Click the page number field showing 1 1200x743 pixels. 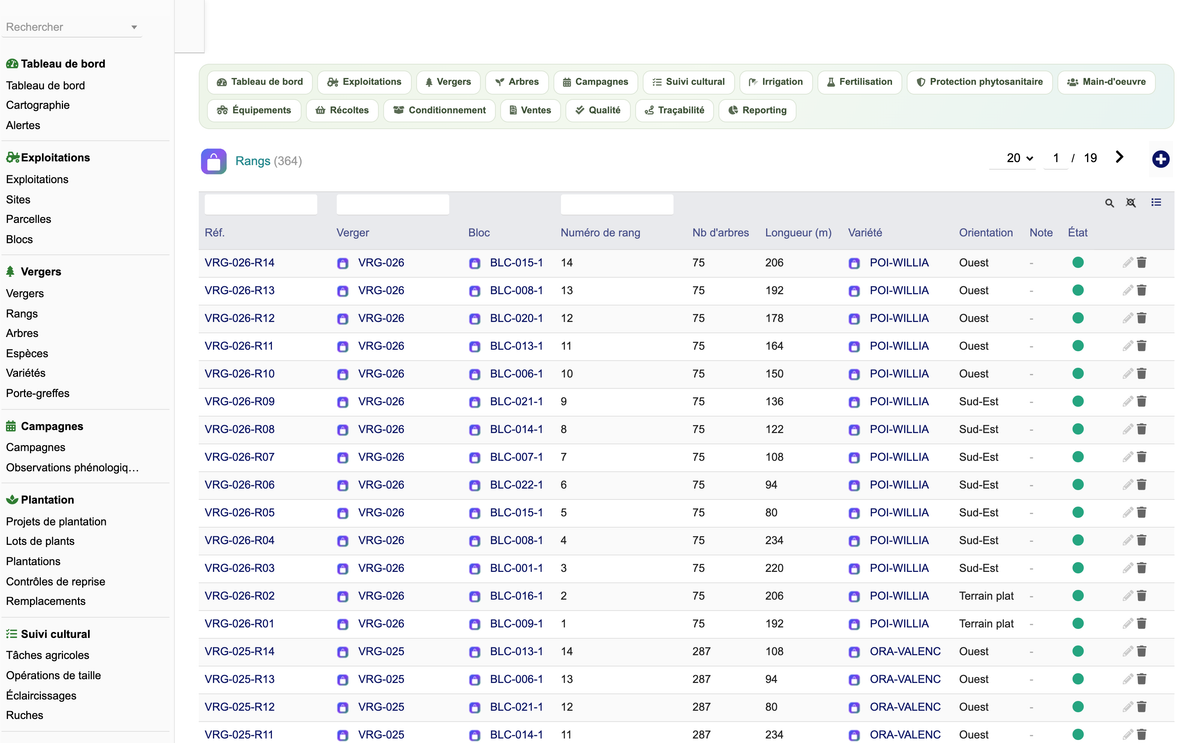pos(1056,158)
